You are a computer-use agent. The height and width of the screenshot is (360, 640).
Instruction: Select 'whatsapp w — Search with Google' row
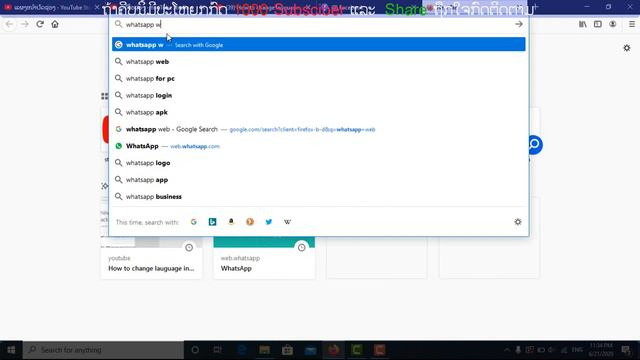319,44
